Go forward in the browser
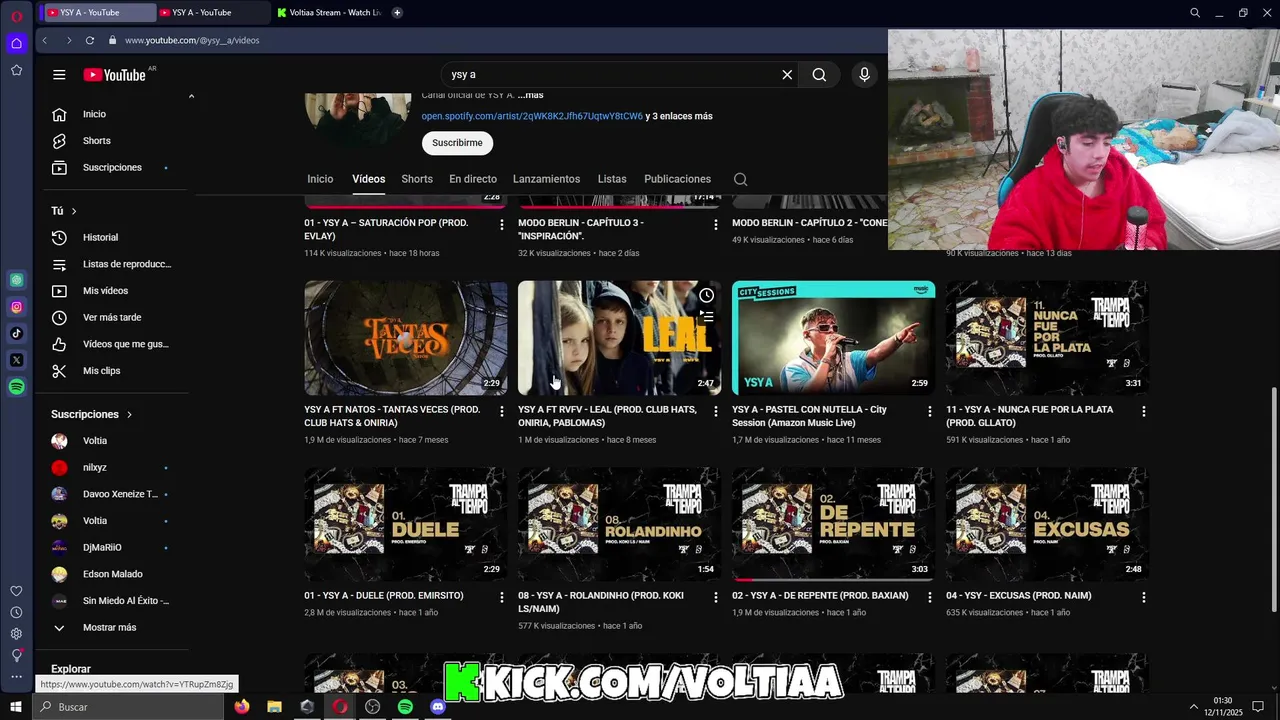Screen dimensions: 1280x720 68,40
